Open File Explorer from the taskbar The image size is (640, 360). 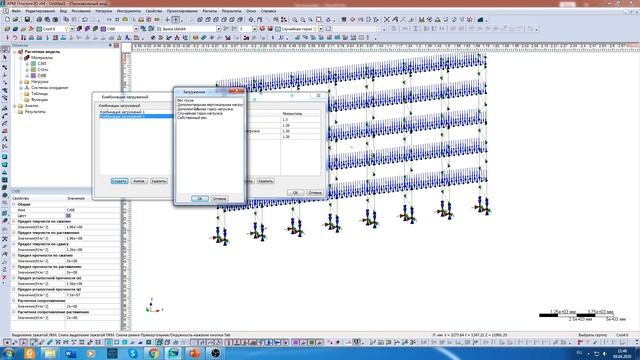(x=50, y=353)
